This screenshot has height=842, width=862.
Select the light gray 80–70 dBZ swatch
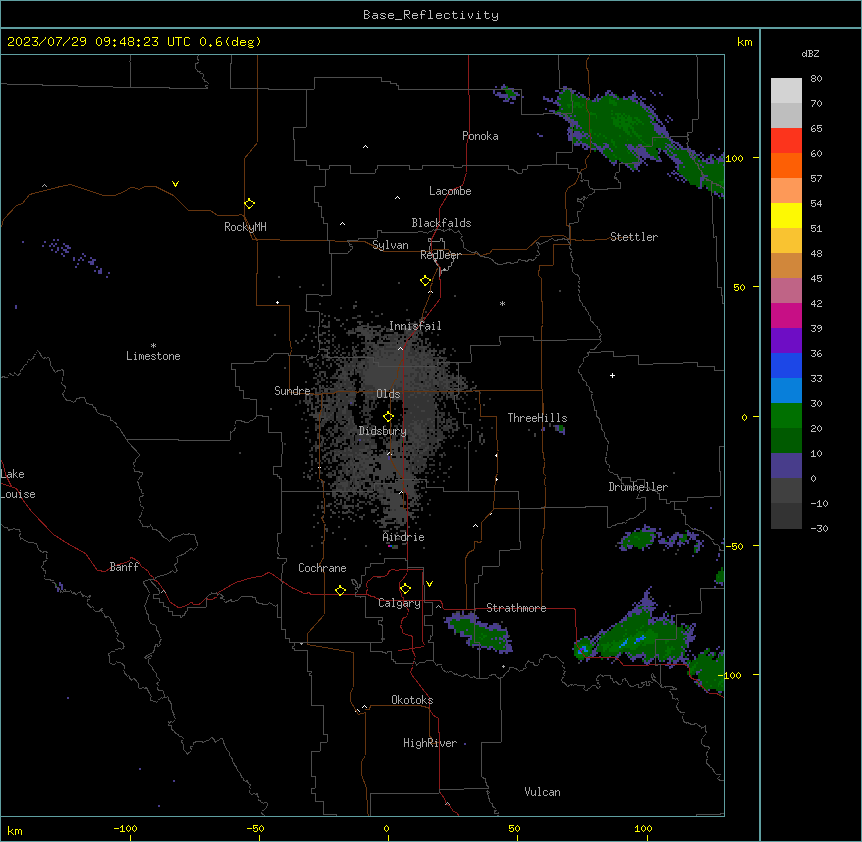click(x=786, y=91)
